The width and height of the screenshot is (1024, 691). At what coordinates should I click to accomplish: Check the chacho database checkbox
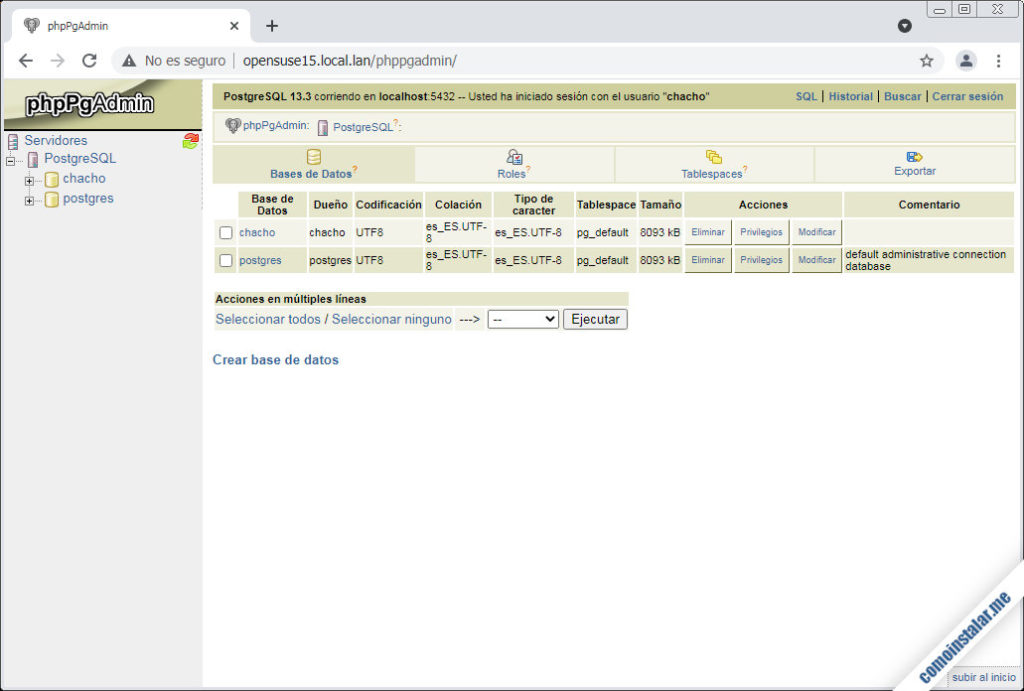226,233
